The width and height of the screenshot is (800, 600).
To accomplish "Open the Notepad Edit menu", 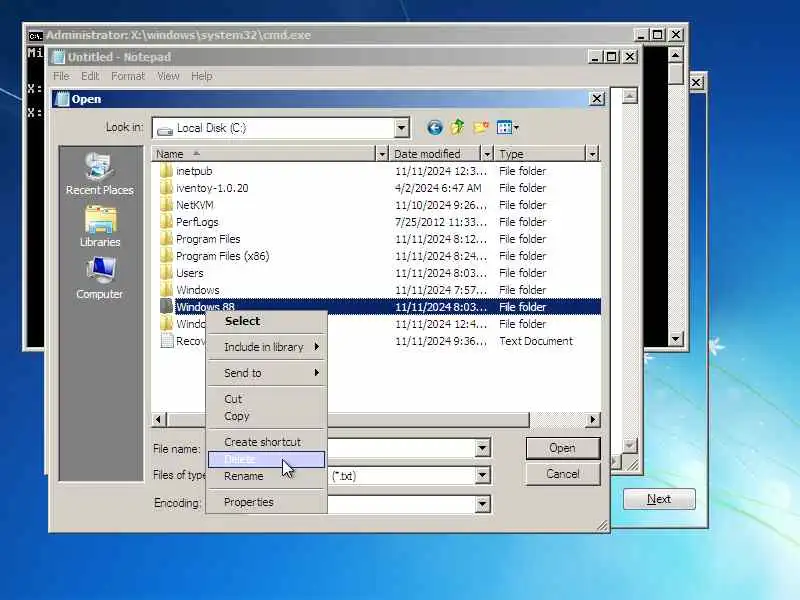I will (90, 76).
